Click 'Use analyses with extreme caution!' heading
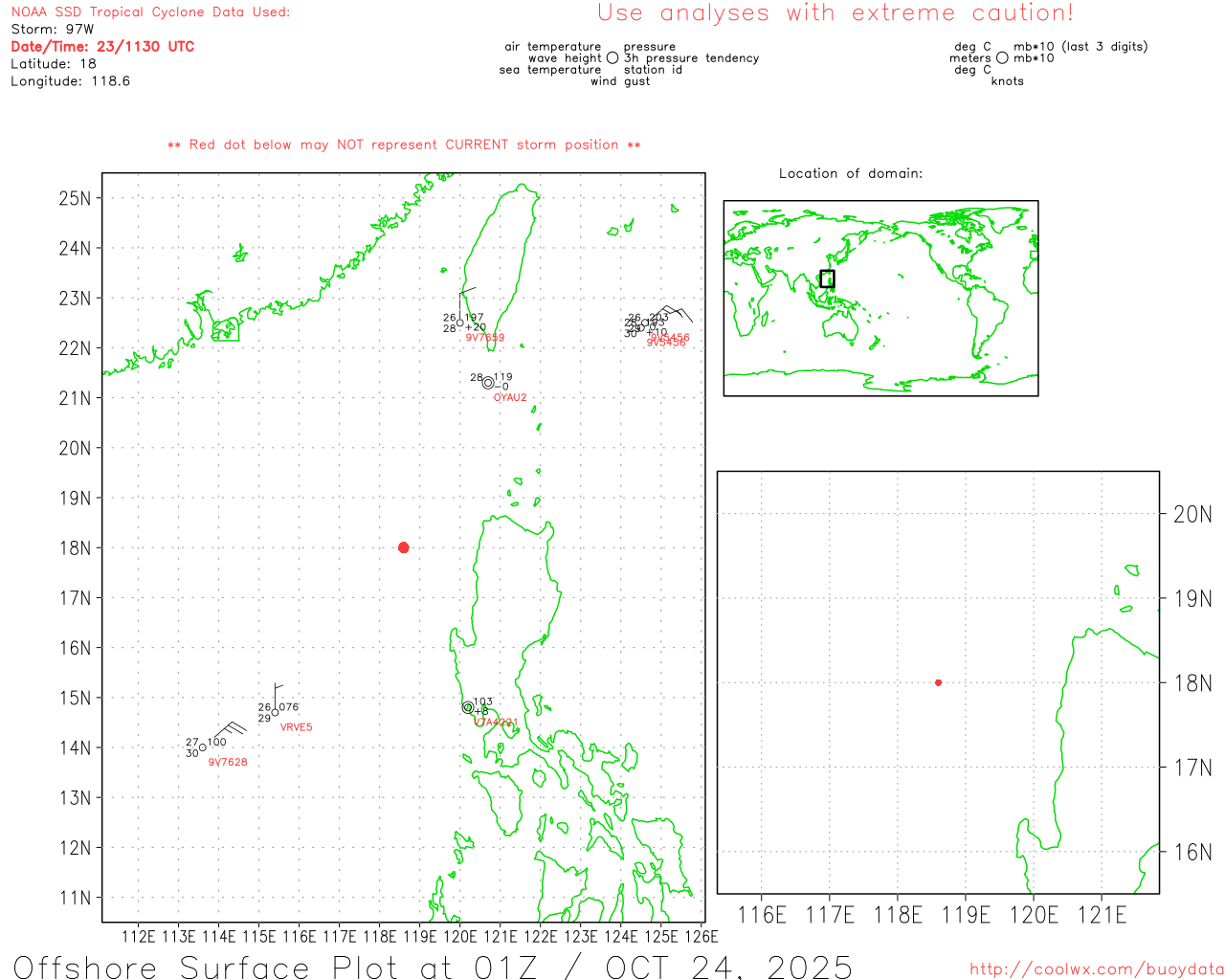 [835, 13]
